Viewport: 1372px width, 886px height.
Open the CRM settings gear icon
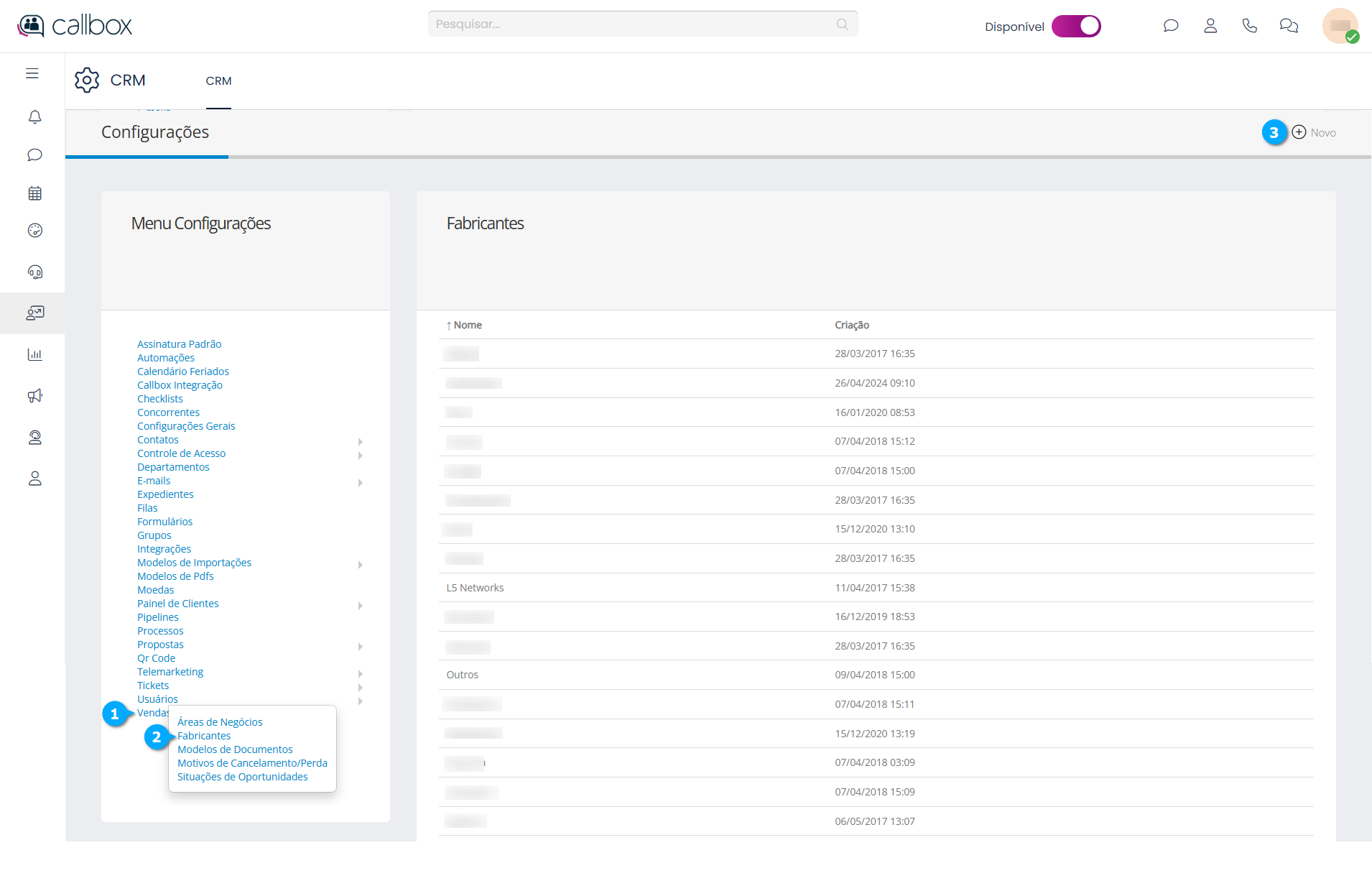coord(87,80)
